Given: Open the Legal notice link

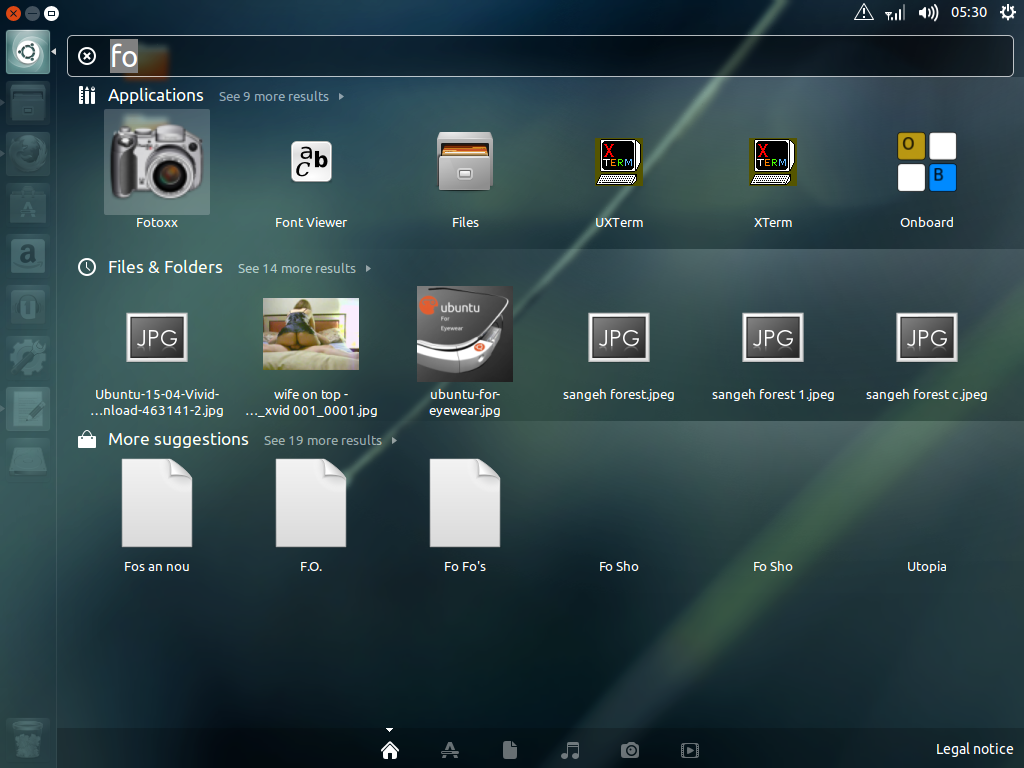Looking at the screenshot, I should point(974,749).
